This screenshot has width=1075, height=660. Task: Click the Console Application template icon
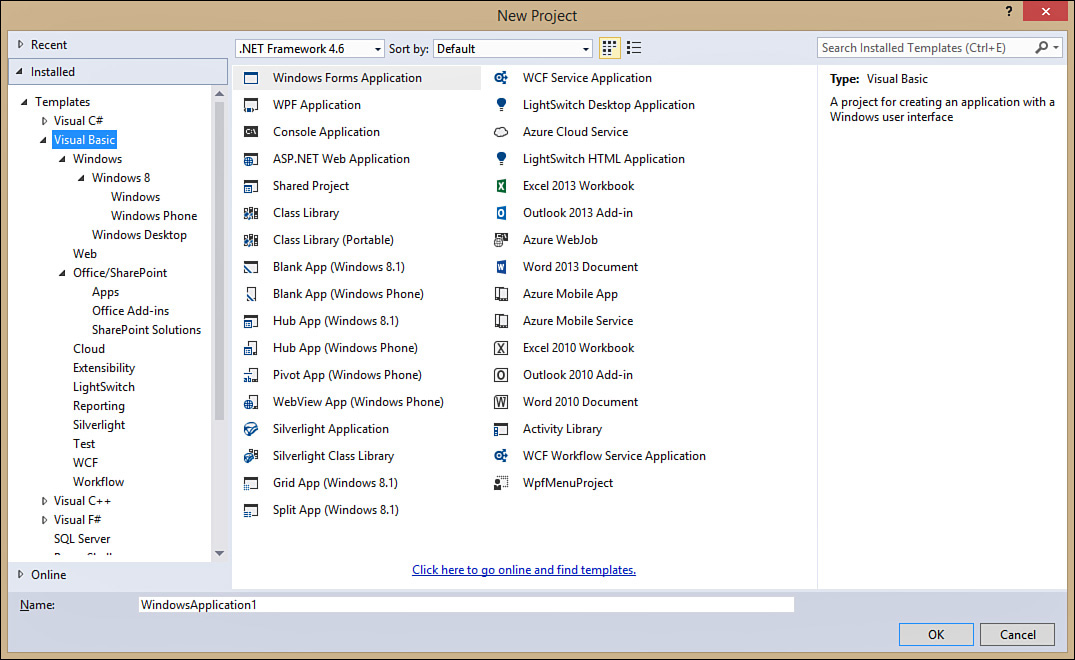(252, 132)
